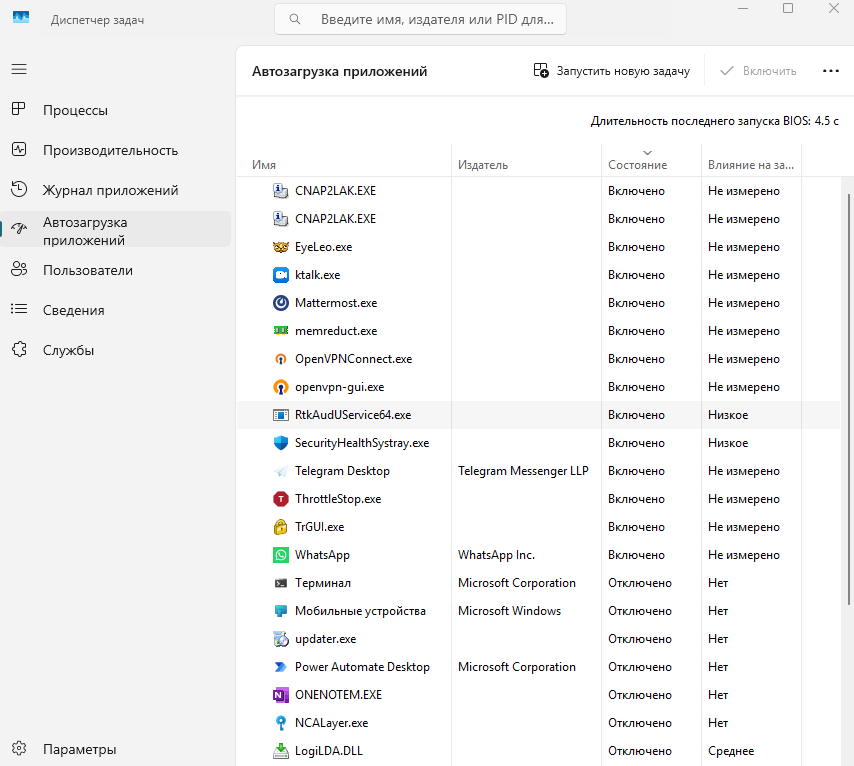
Task: Click the search field at the top
Action: pos(420,19)
